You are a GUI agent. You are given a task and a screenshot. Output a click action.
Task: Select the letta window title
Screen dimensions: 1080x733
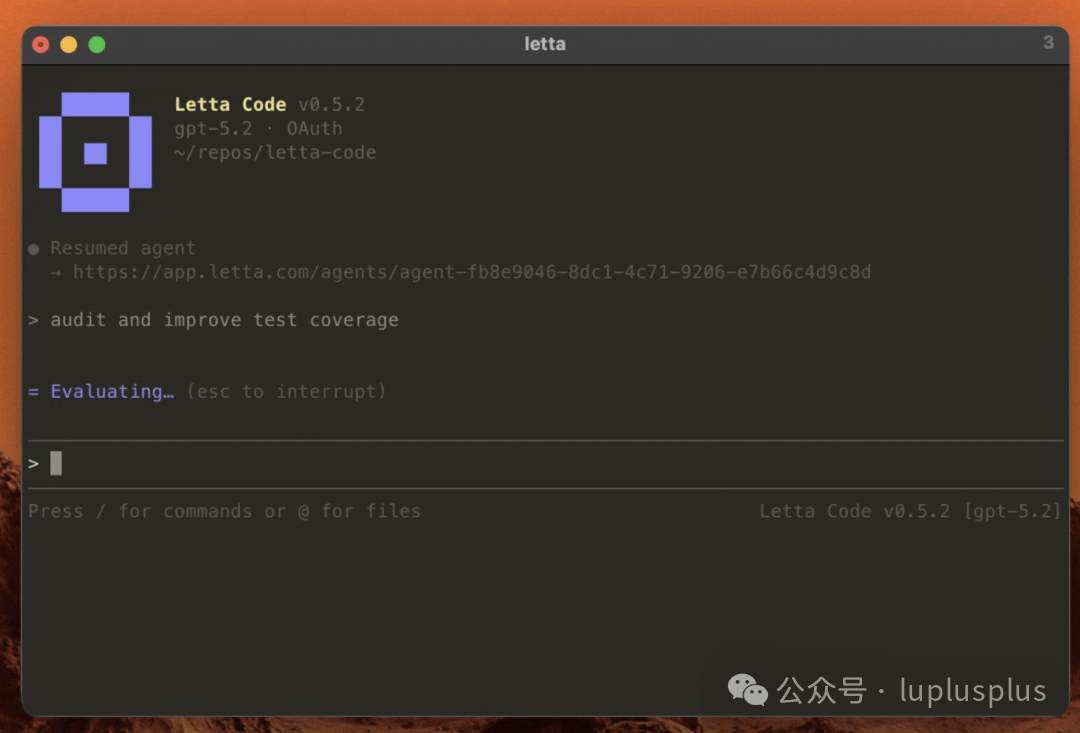coord(544,43)
